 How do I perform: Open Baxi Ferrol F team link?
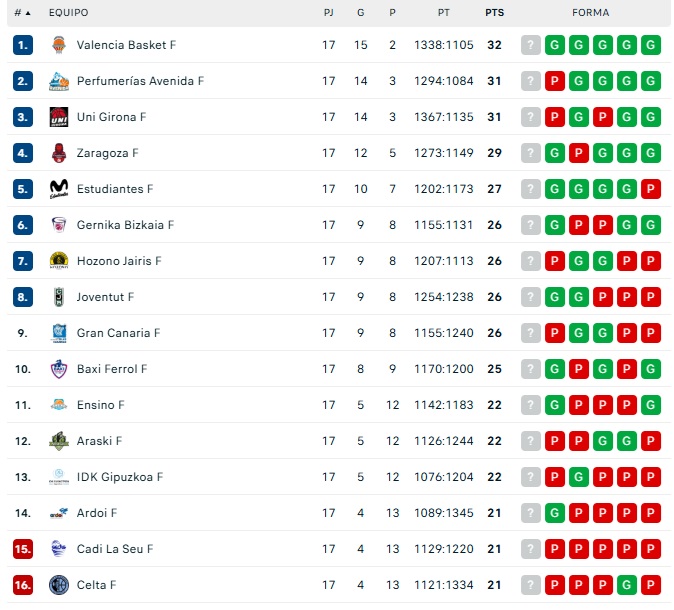pyautogui.click(x=112, y=369)
